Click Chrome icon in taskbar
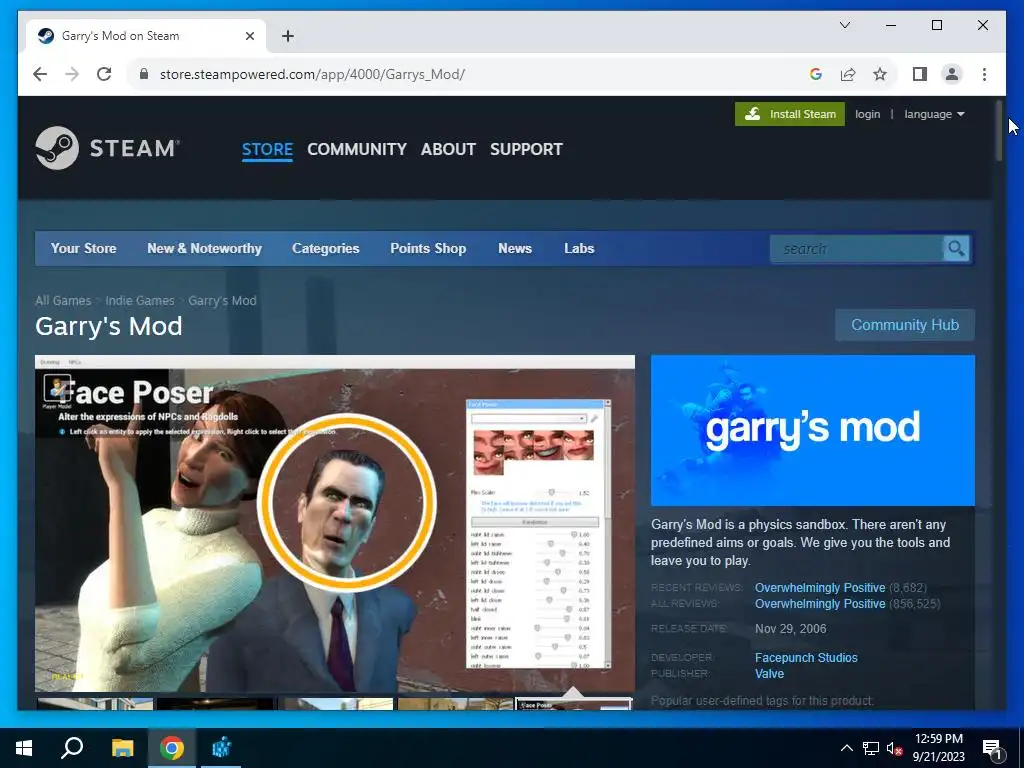Viewport: 1024px width, 768px height. click(x=172, y=748)
